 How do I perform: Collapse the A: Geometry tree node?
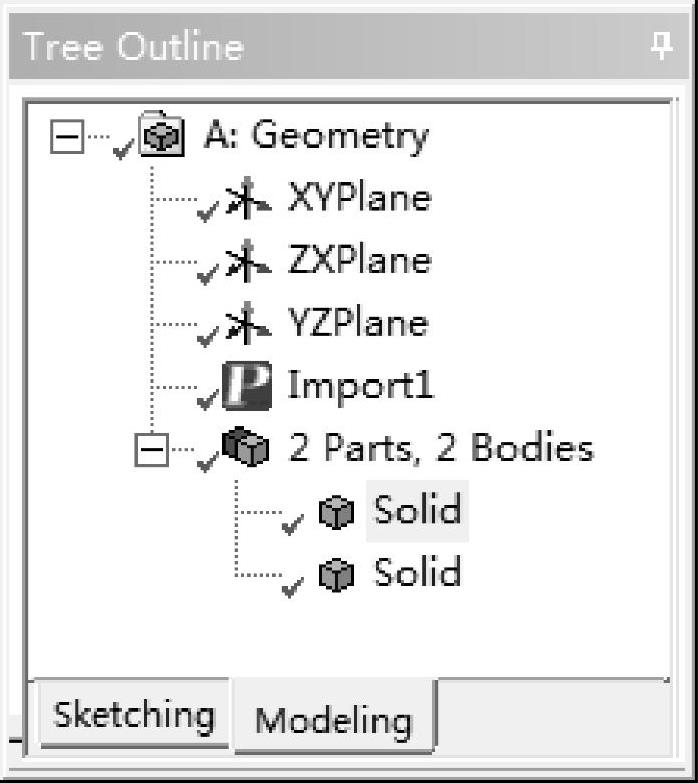tap(67, 137)
